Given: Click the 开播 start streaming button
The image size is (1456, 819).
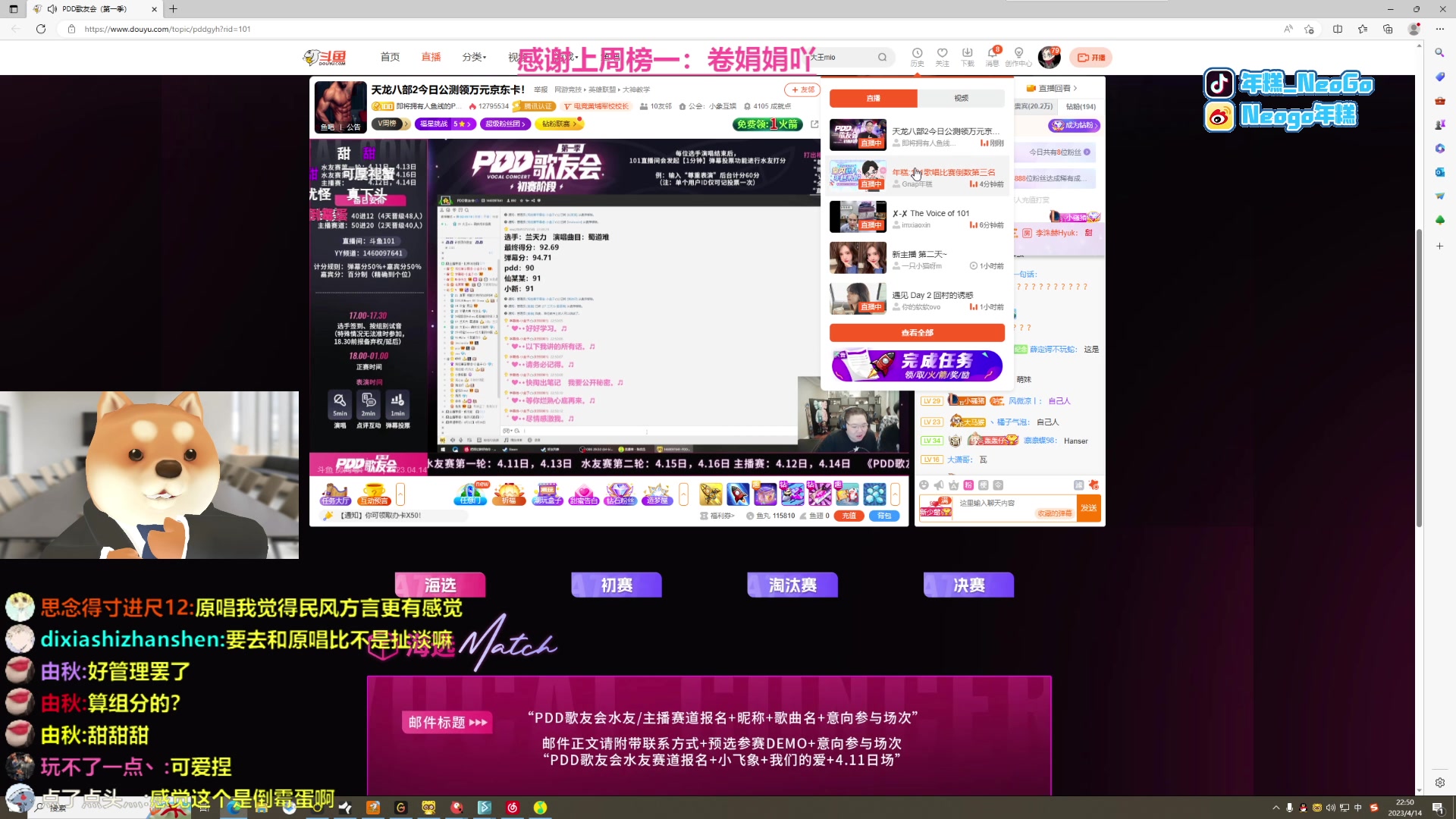Looking at the screenshot, I should [1091, 58].
